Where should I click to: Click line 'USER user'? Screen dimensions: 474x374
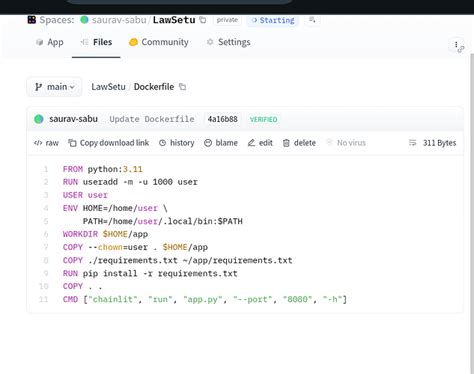click(x=85, y=195)
